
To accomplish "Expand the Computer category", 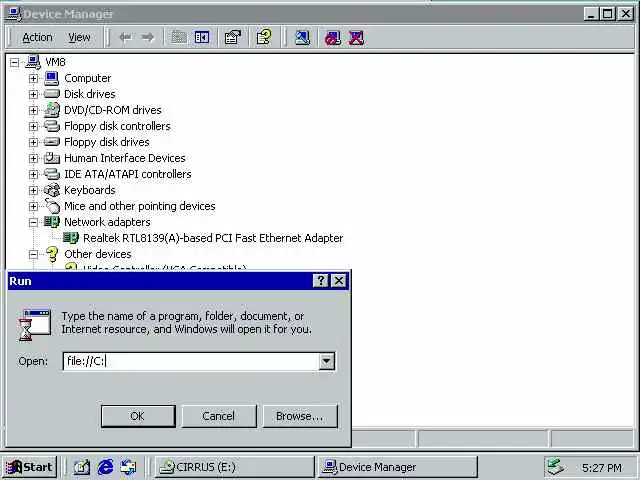I will click(33, 78).
